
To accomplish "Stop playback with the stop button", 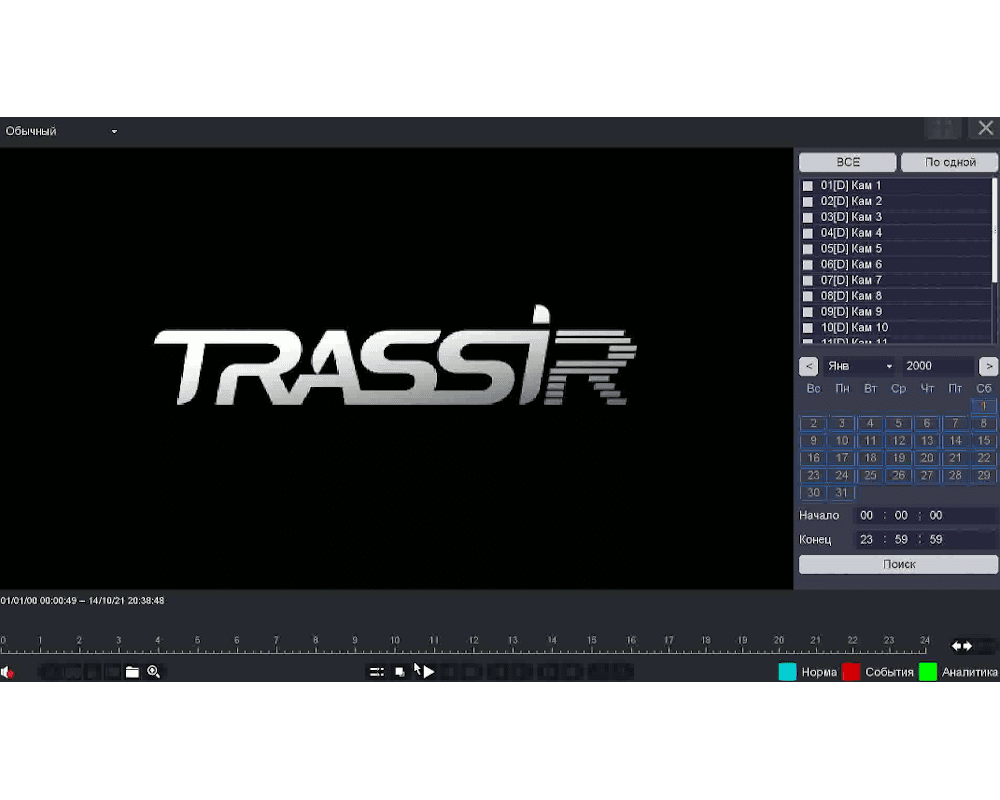I will tap(400, 672).
